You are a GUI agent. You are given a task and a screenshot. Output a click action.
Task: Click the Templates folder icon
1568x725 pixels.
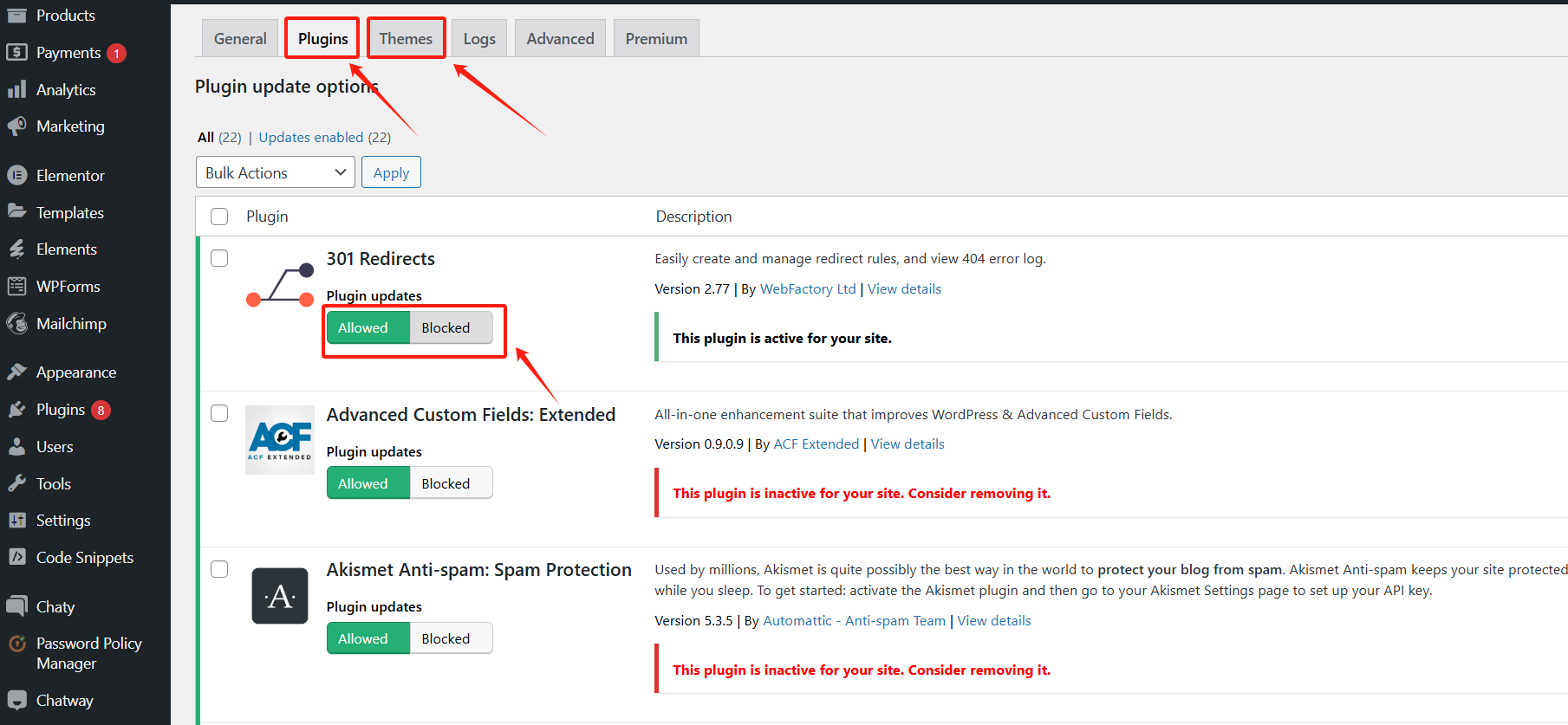point(16,212)
